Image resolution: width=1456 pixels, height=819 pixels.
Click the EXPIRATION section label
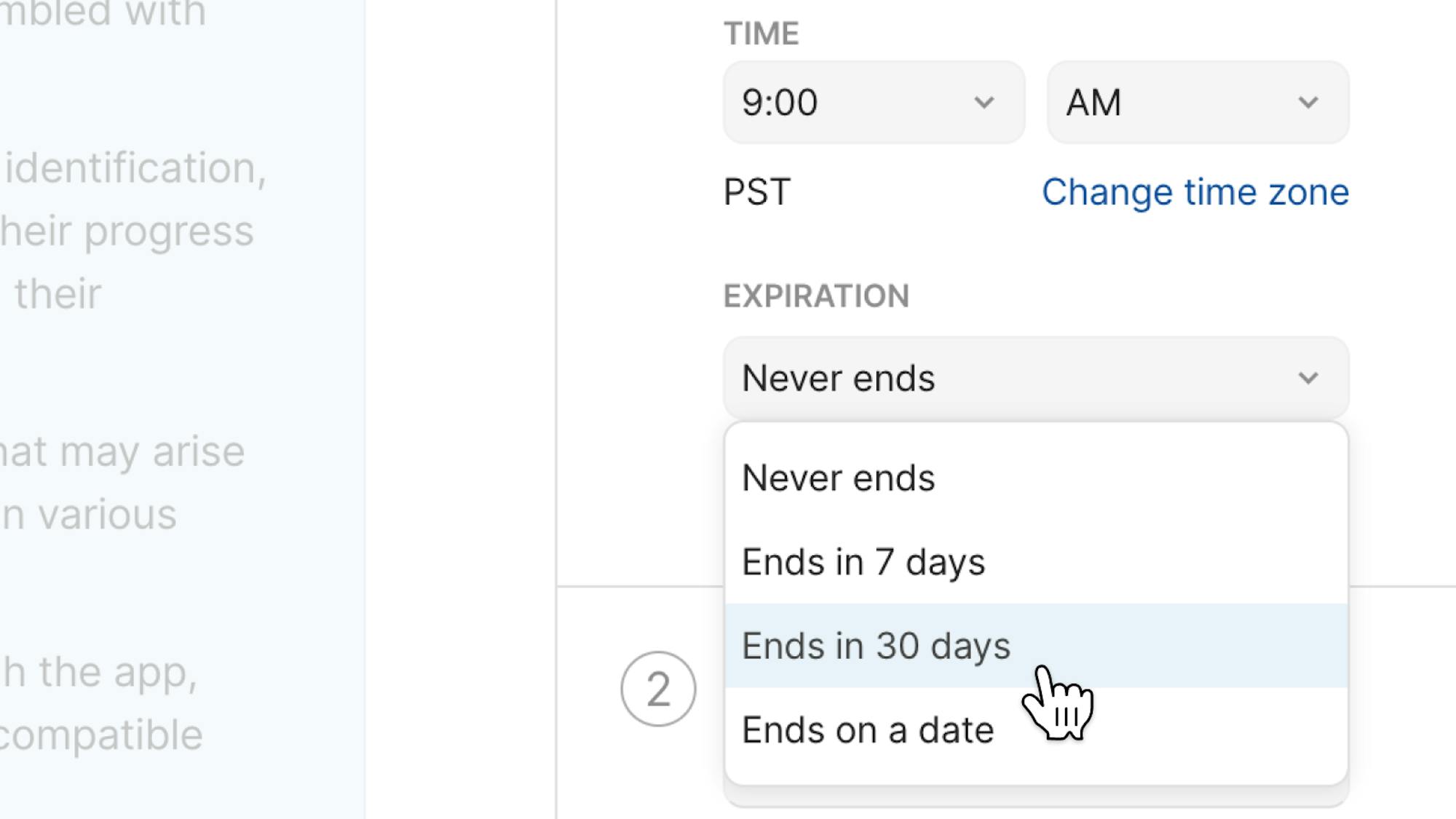pyautogui.click(x=816, y=296)
